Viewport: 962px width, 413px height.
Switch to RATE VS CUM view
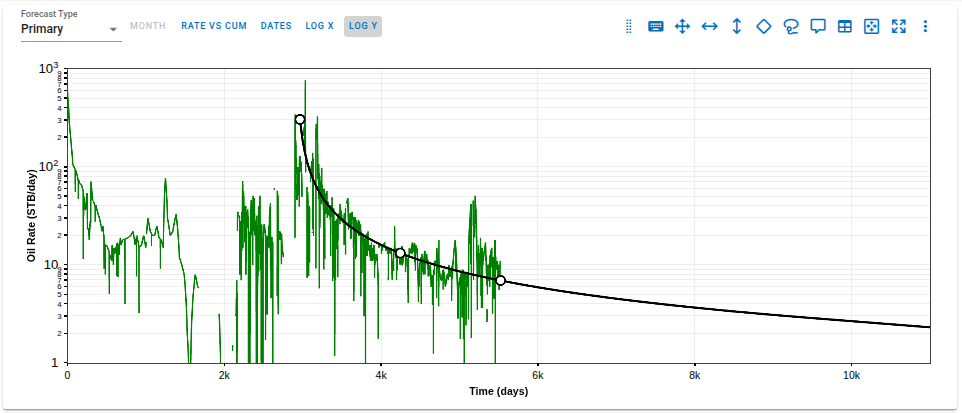click(214, 26)
